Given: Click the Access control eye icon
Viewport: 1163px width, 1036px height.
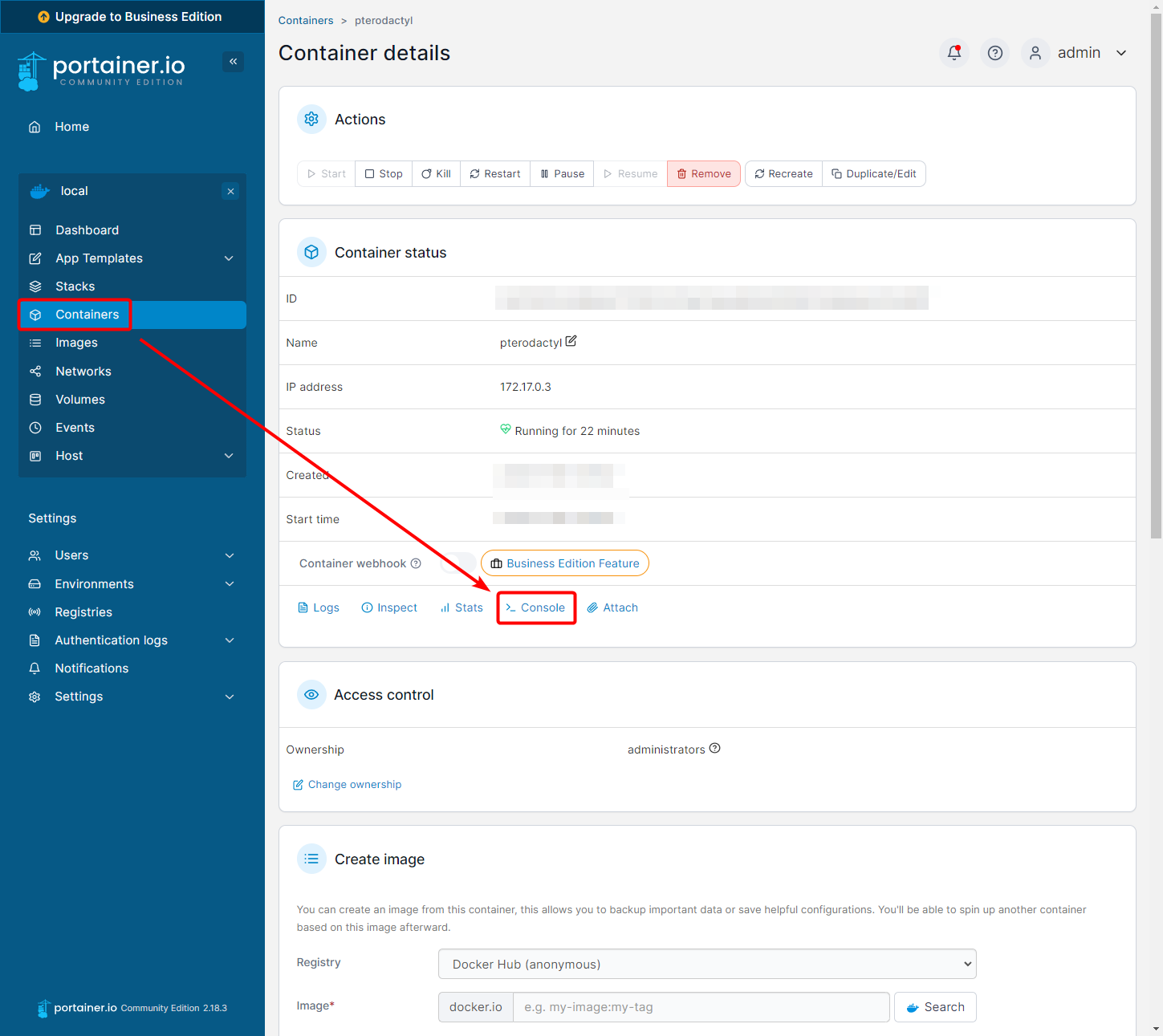Looking at the screenshot, I should pyautogui.click(x=311, y=694).
